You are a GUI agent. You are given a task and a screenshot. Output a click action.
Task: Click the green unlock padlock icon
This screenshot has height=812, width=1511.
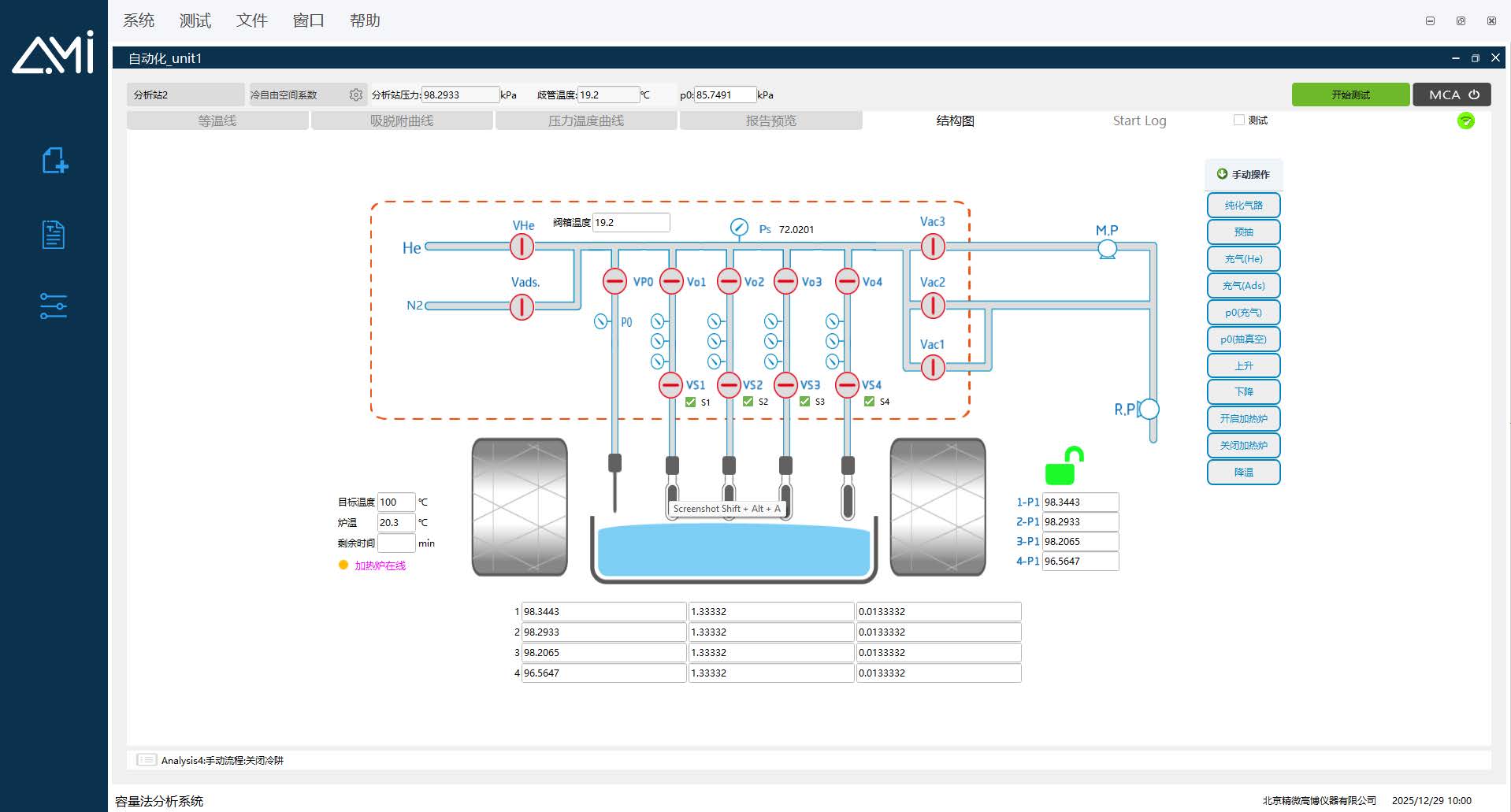(1064, 466)
